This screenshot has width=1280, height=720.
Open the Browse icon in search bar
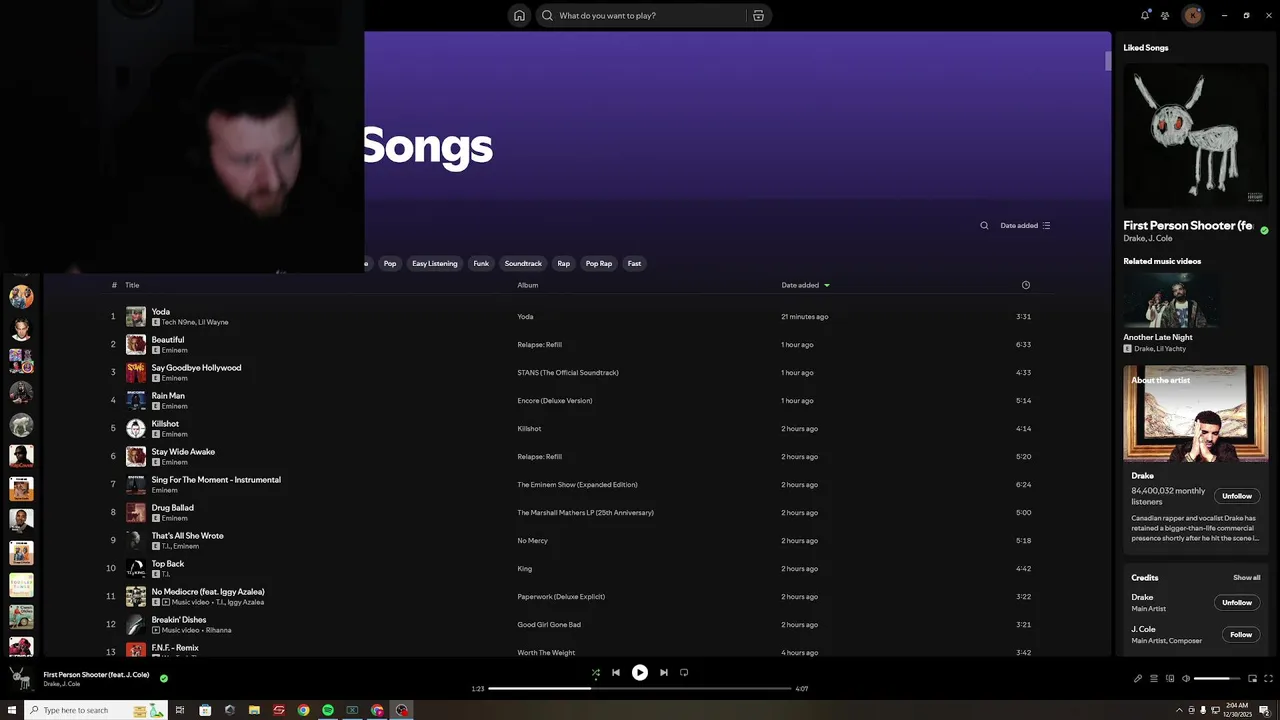point(758,15)
